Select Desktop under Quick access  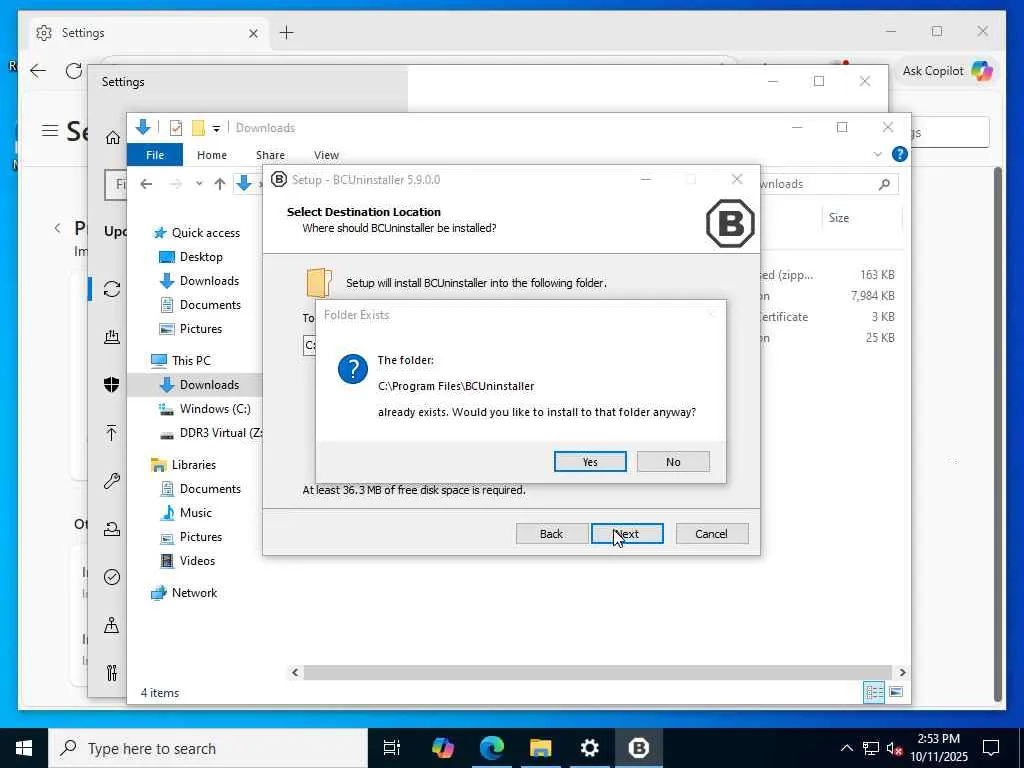click(191, 257)
